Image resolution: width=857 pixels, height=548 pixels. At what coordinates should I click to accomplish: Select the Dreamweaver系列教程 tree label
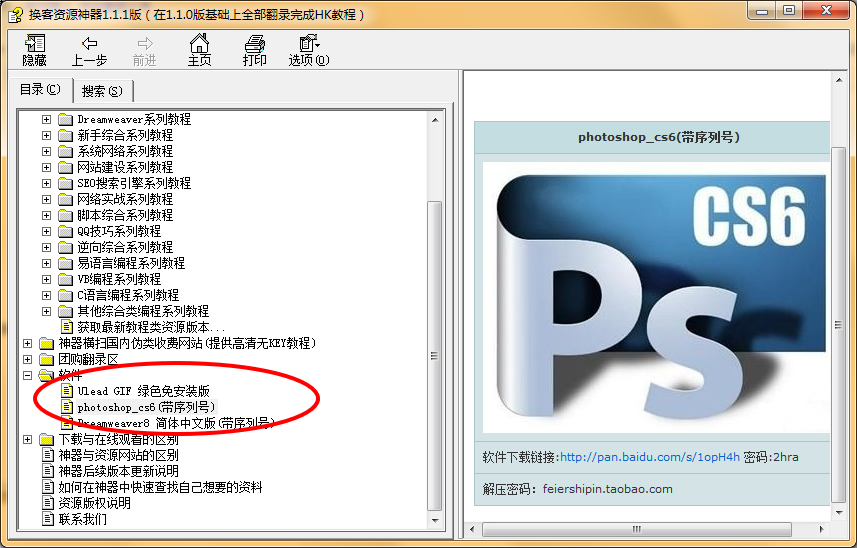(x=134, y=119)
